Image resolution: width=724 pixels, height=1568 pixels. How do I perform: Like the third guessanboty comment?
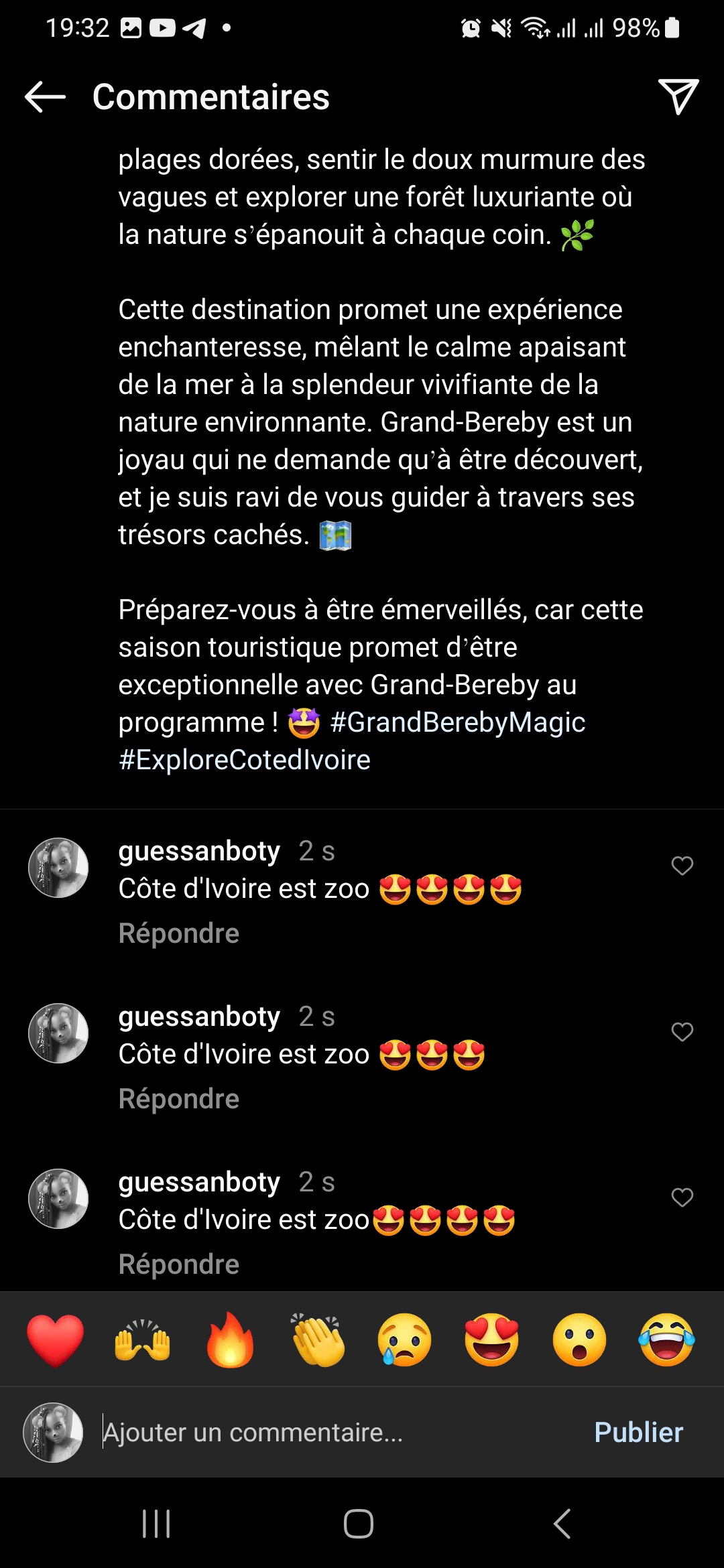(682, 1197)
